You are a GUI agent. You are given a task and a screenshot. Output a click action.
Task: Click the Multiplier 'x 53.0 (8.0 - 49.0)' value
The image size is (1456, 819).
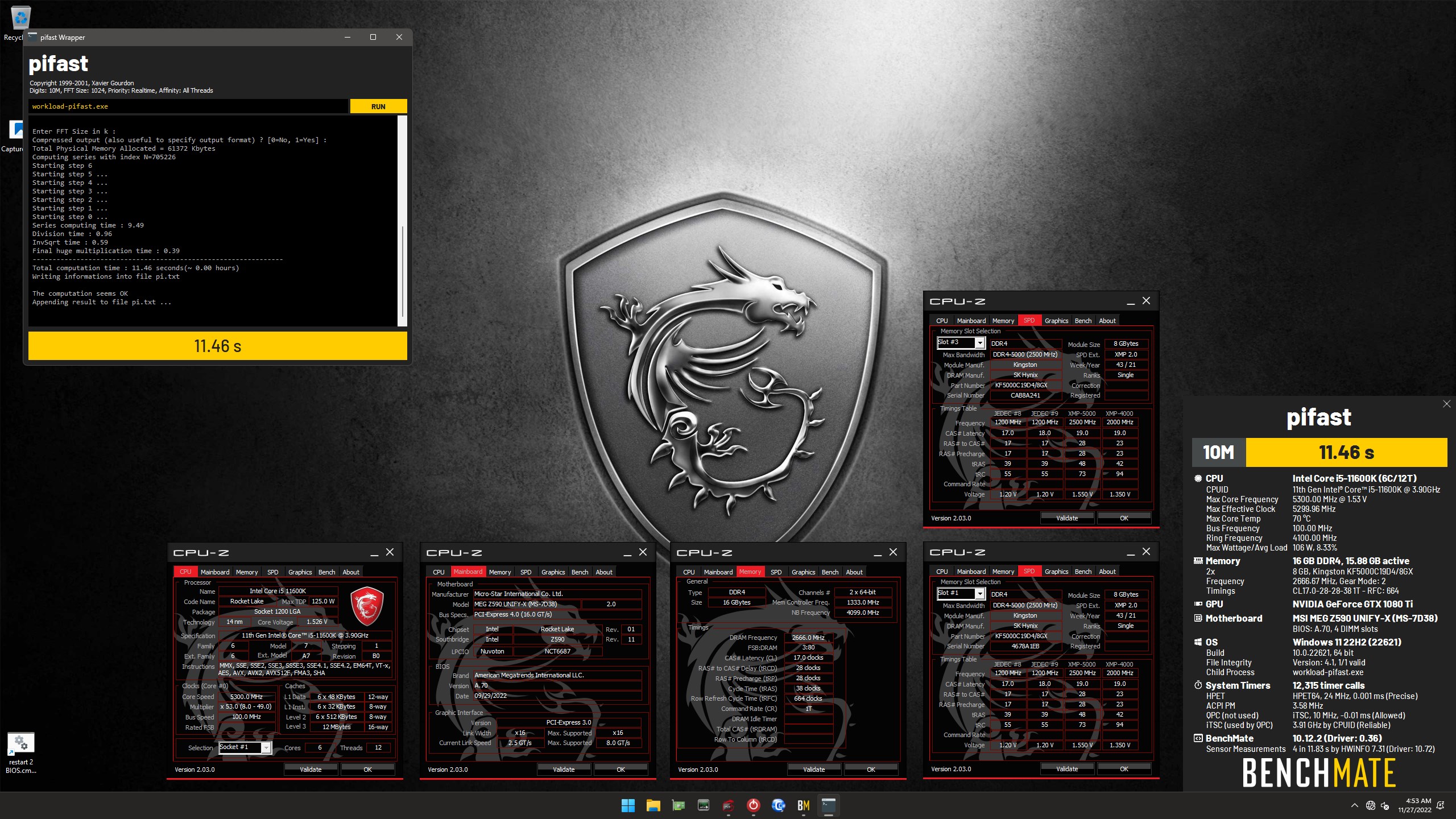click(246, 707)
